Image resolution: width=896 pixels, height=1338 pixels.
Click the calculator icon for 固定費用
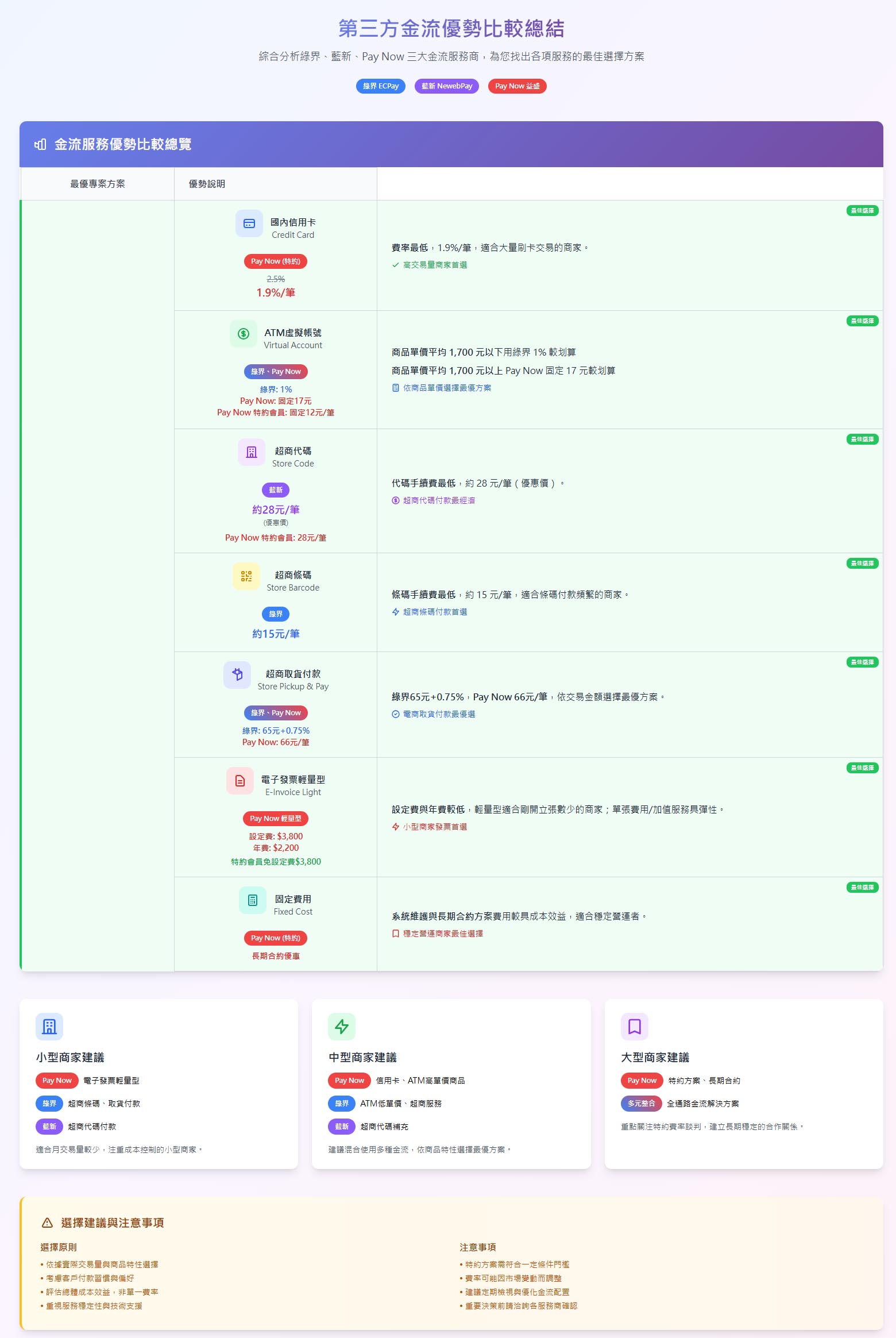(x=253, y=900)
